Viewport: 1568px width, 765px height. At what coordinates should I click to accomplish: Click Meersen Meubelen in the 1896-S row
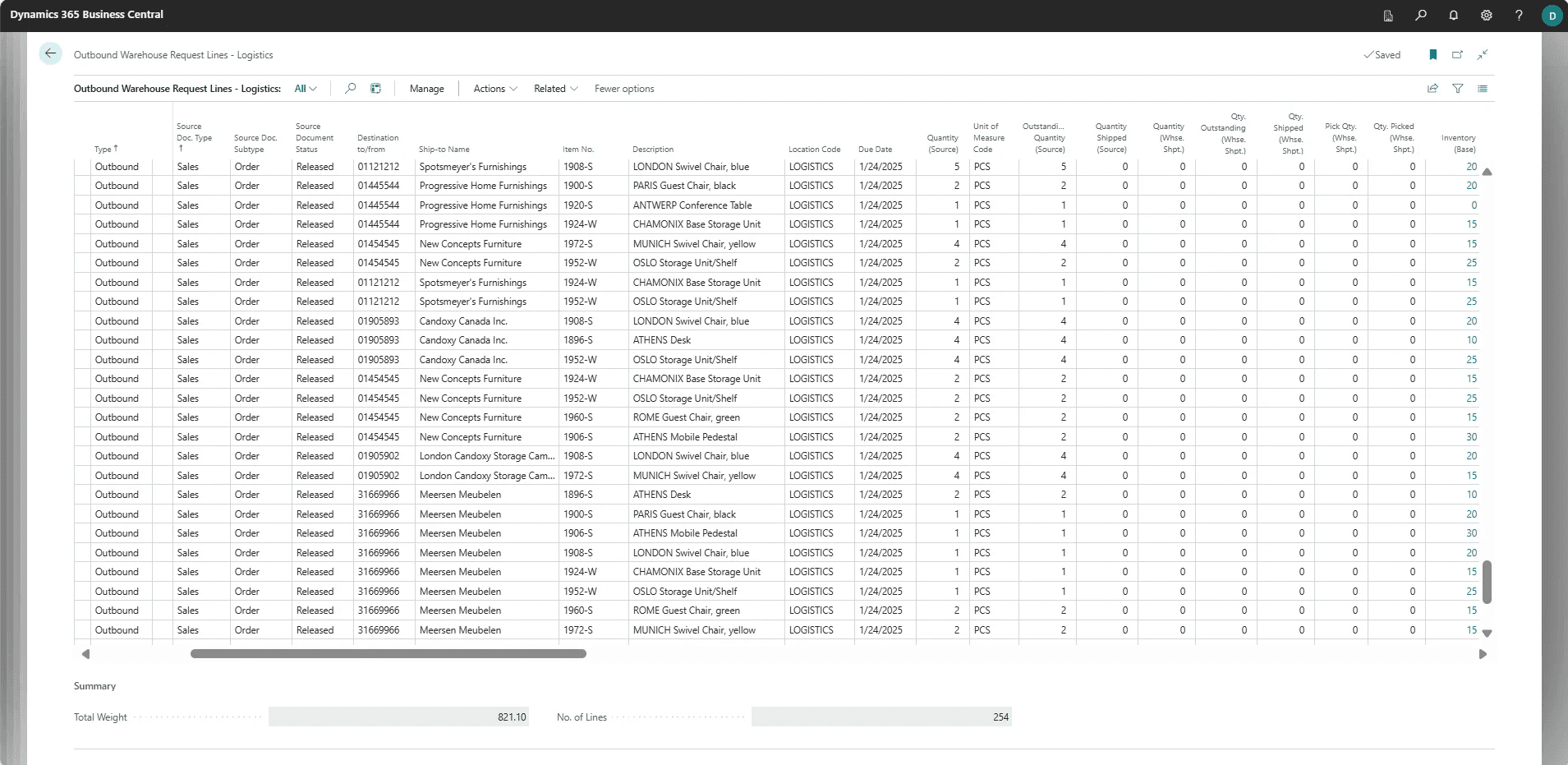[x=460, y=495]
